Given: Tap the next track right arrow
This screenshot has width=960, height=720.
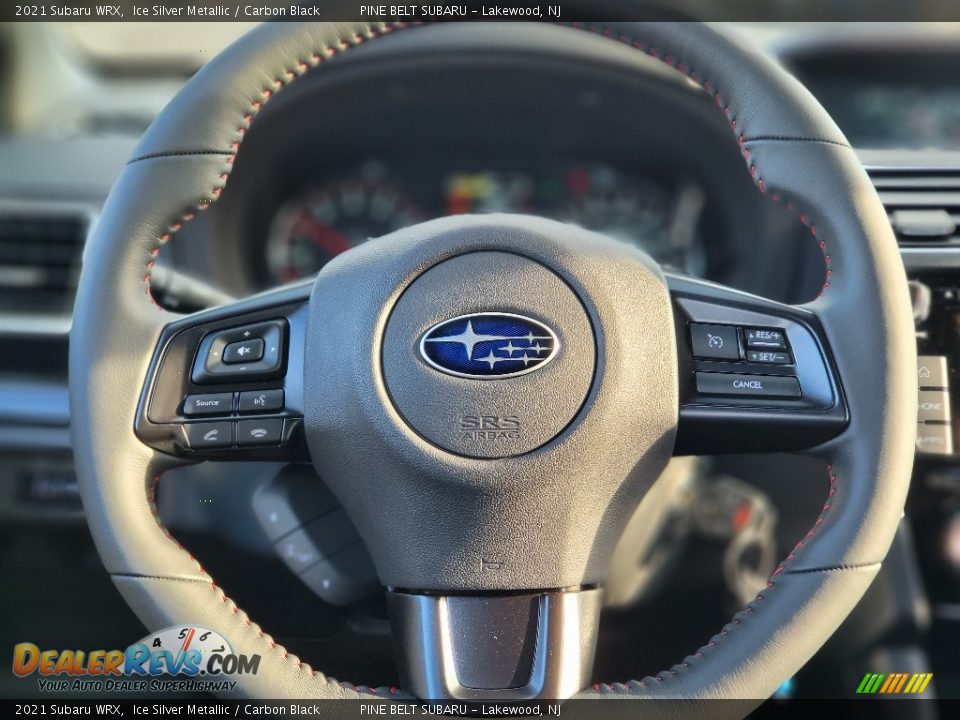Looking at the screenshot, I should pyautogui.click(x=273, y=350).
